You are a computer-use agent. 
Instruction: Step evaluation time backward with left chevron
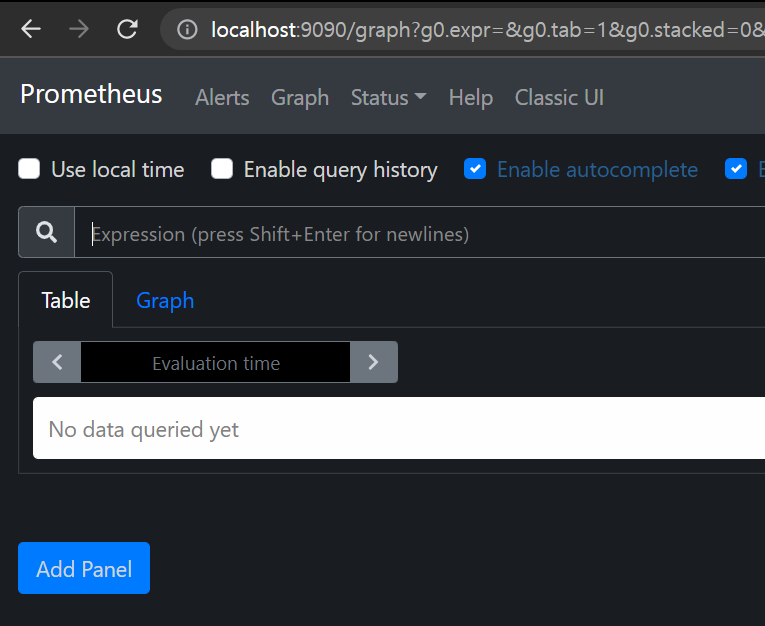57,362
